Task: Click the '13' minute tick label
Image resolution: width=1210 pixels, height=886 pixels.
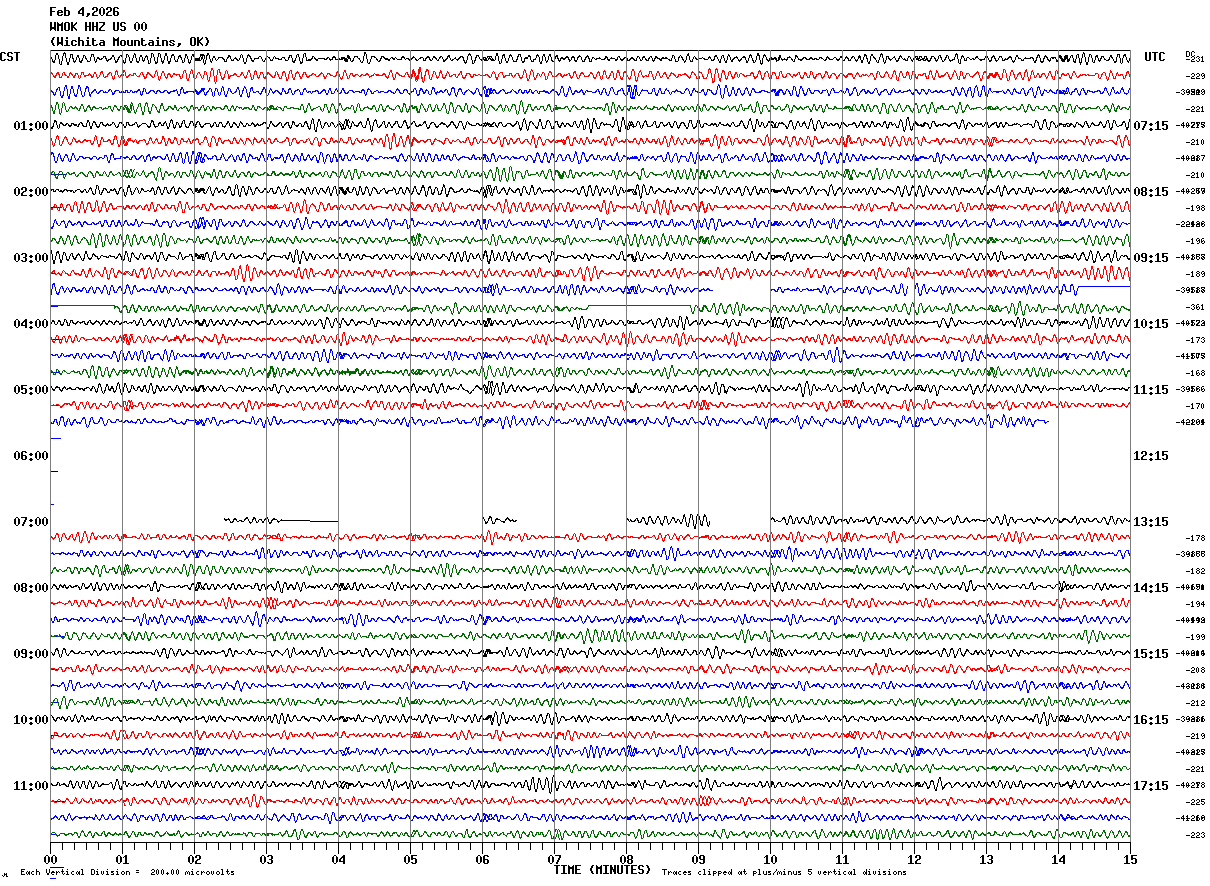Action: point(986,859)
